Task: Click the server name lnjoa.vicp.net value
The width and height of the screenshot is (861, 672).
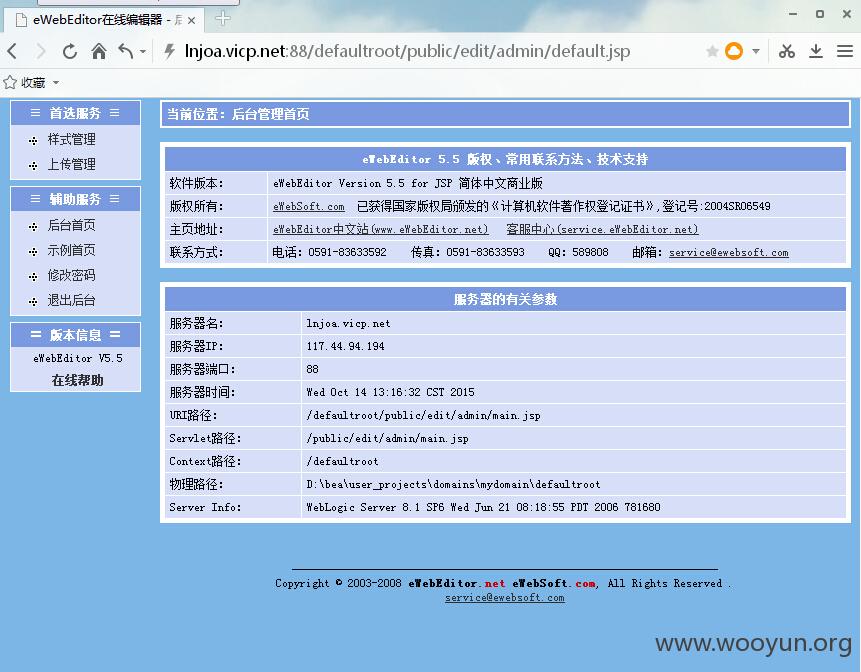Action: [x=348, y=323]
